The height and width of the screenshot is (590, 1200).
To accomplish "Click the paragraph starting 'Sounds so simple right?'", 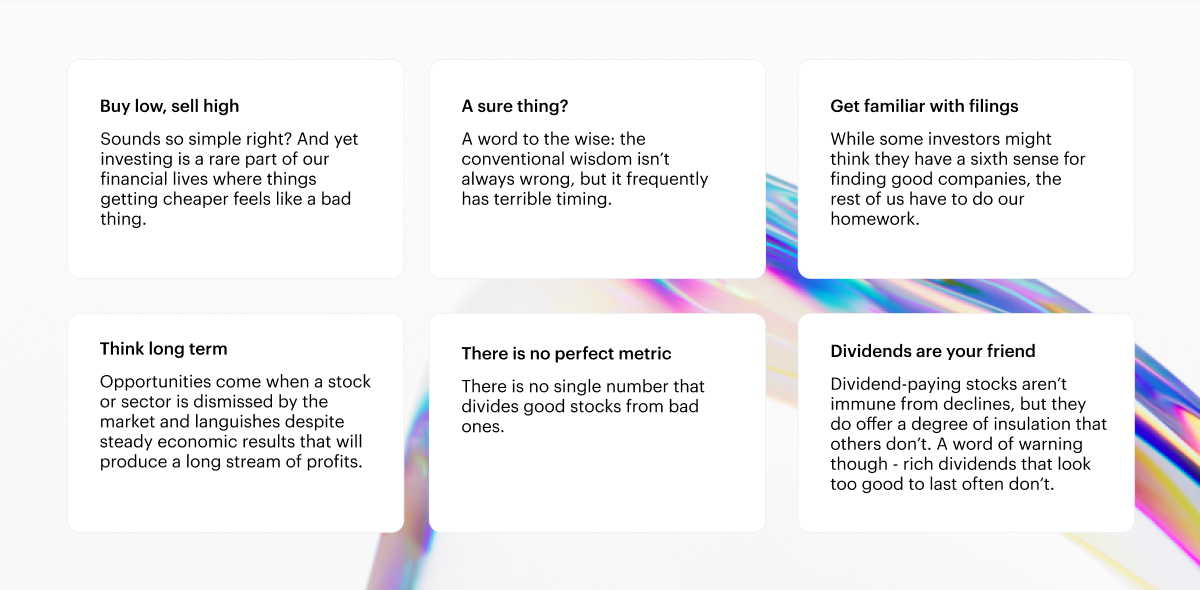I will [x=229, y=179].
